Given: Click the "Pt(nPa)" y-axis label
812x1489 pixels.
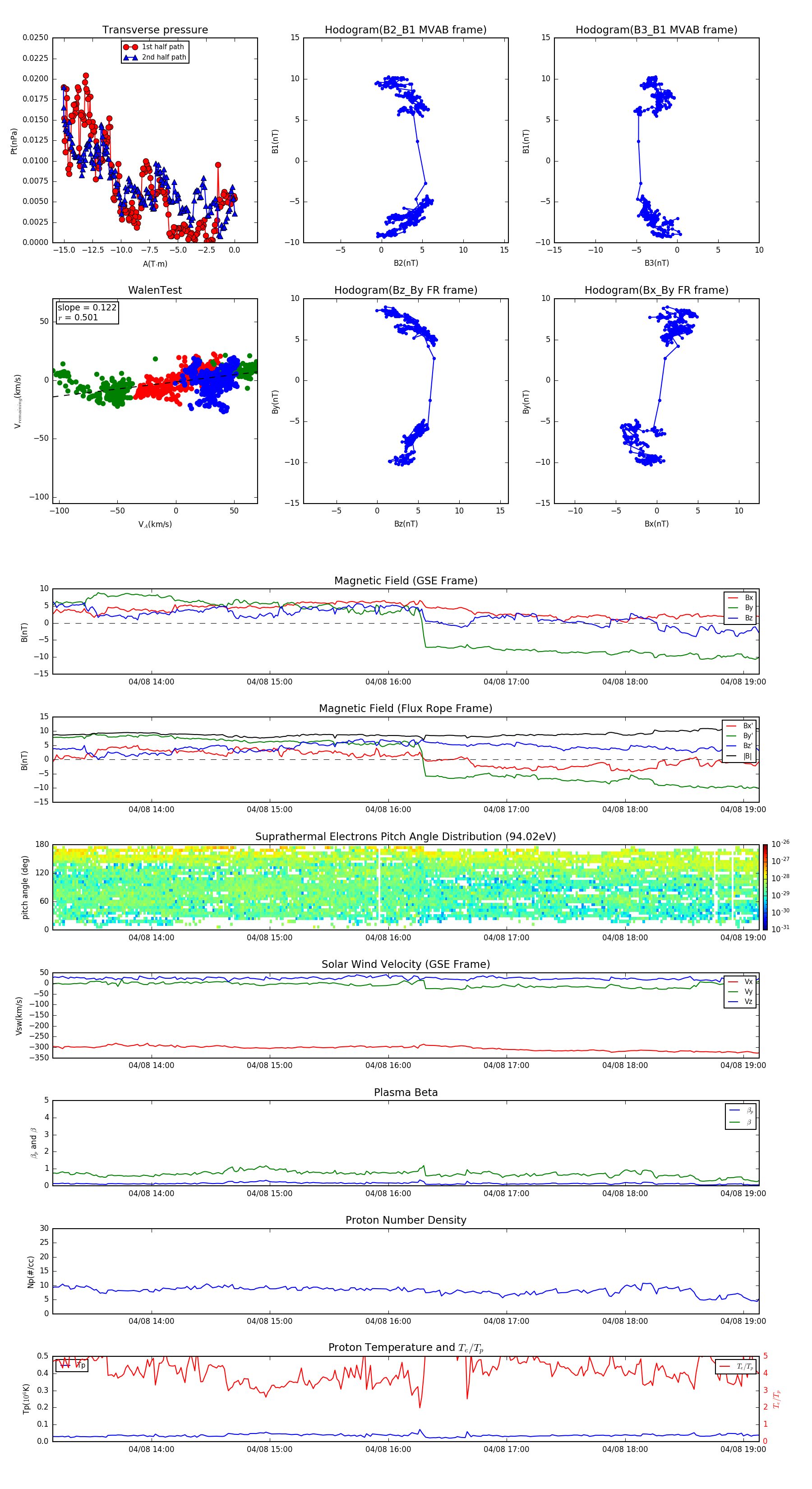Looking at the screenshot, I should point(14,141).
